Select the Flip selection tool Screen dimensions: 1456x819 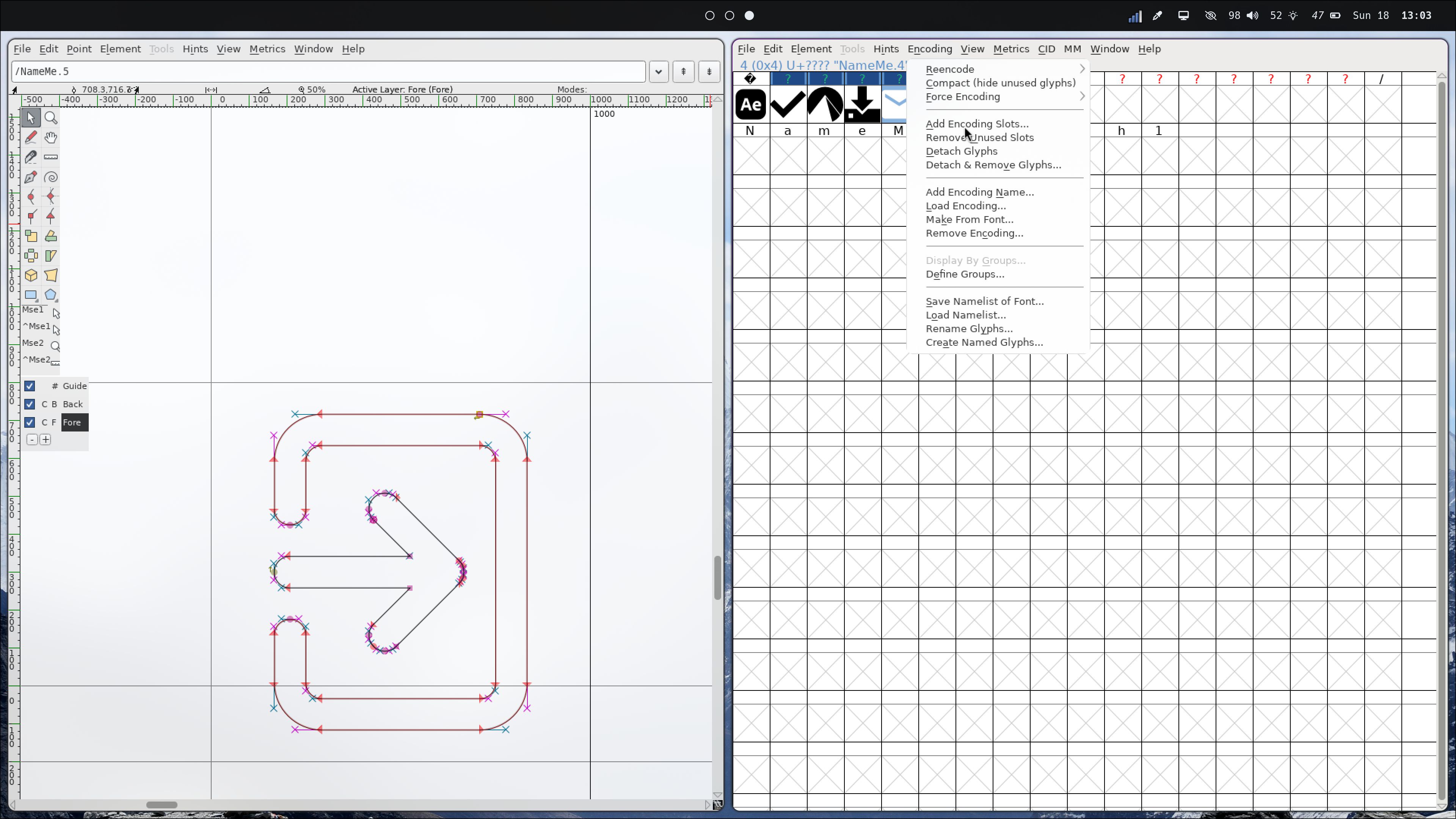31,256
